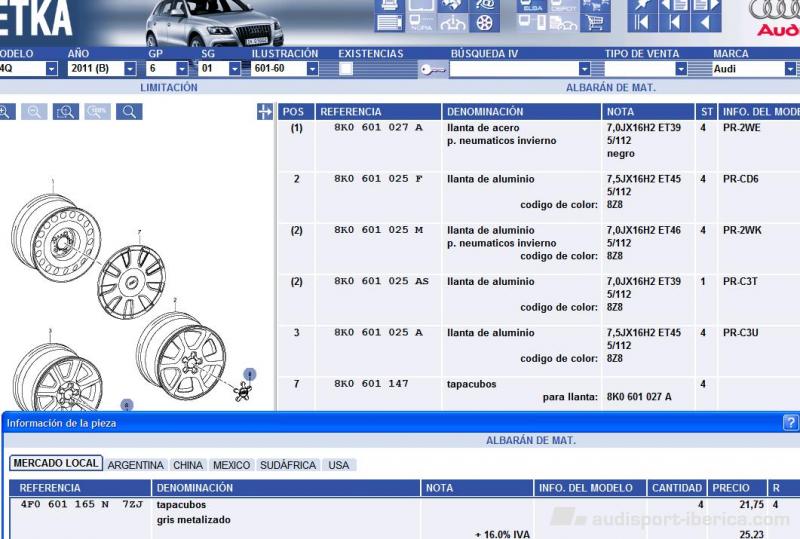Image resolution: width=800 pixels, height=539 pixels.
Task: Open the Ilustración 601-60 dropdown
Action: pyautogui.click(x=312, y=68)
